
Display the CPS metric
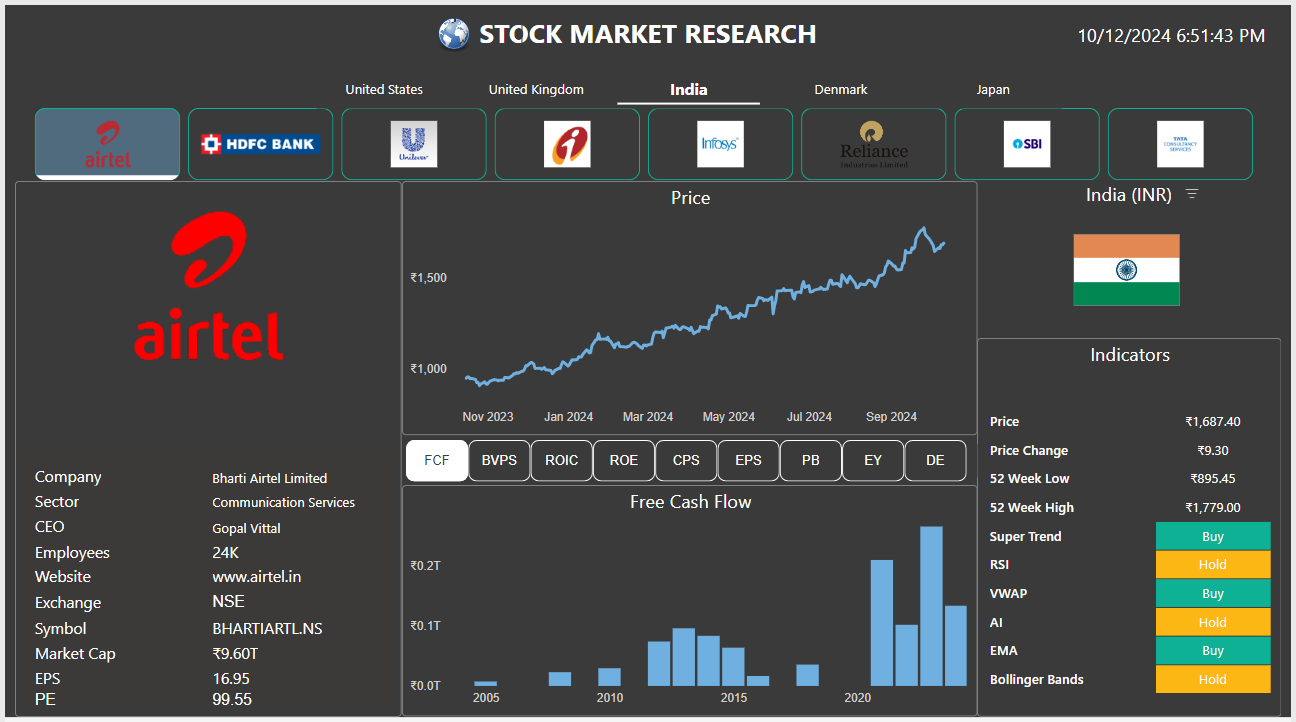click(x=686, y=461)
